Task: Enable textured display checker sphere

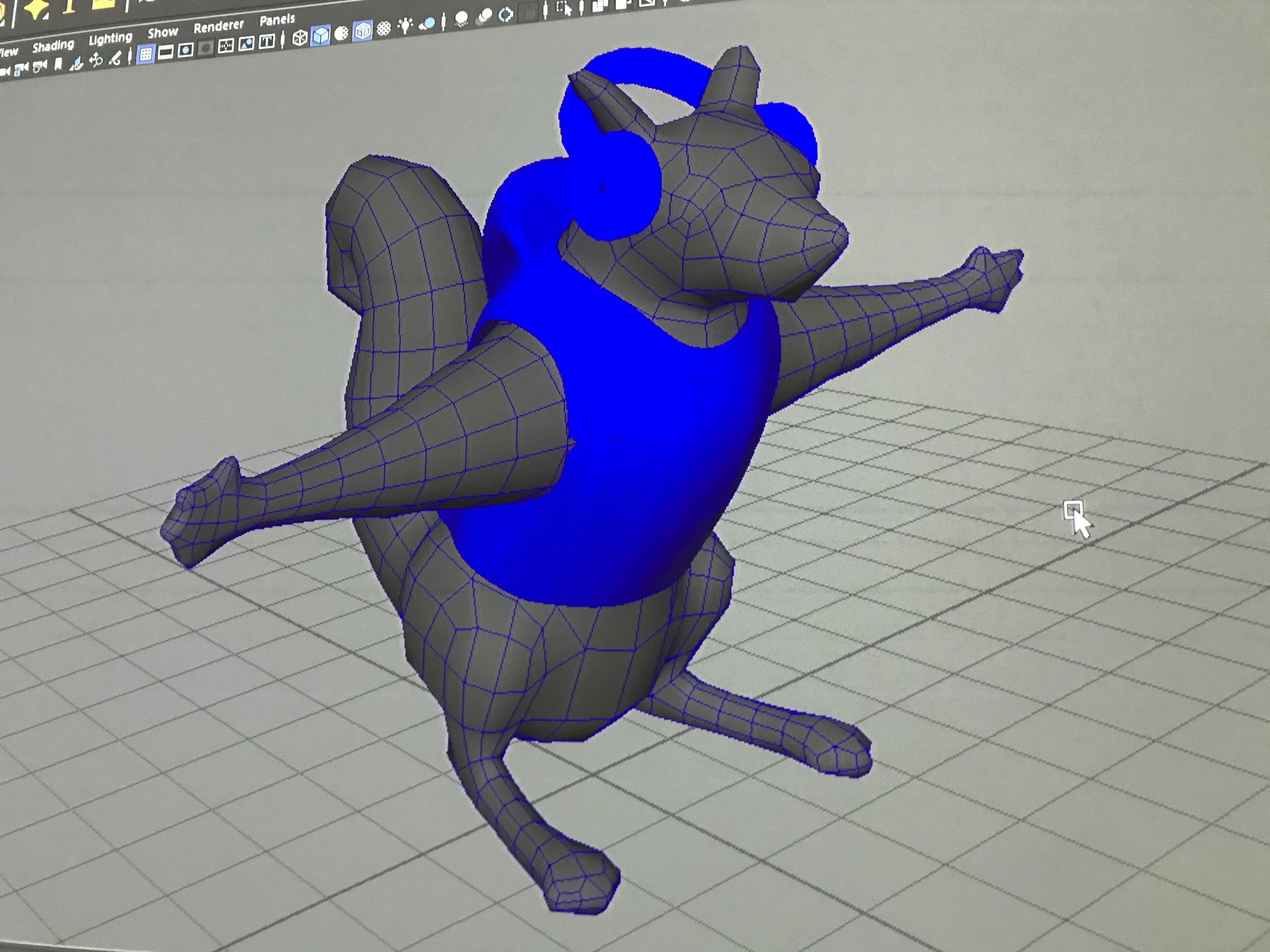Action: 384,28
